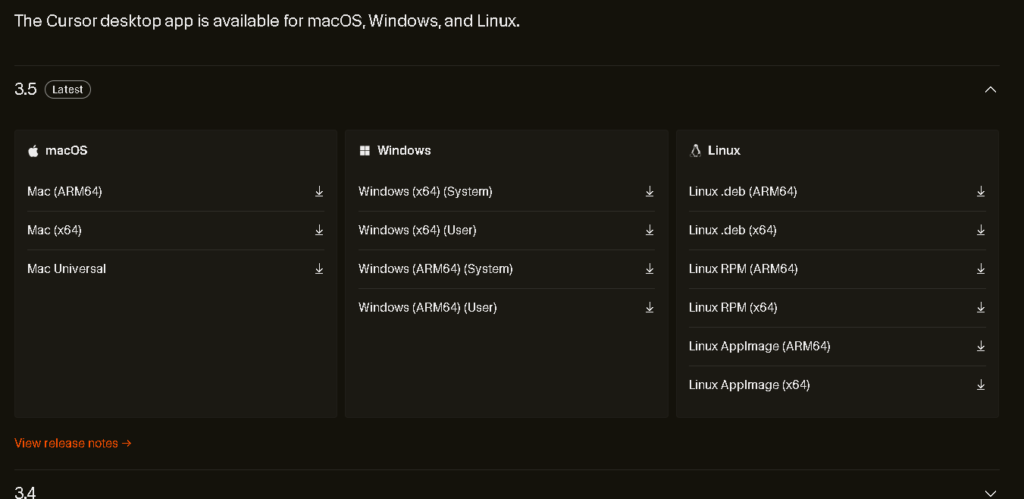
Task: Choose Windows (x64) (User) installer label
Action: pos(417,230)
